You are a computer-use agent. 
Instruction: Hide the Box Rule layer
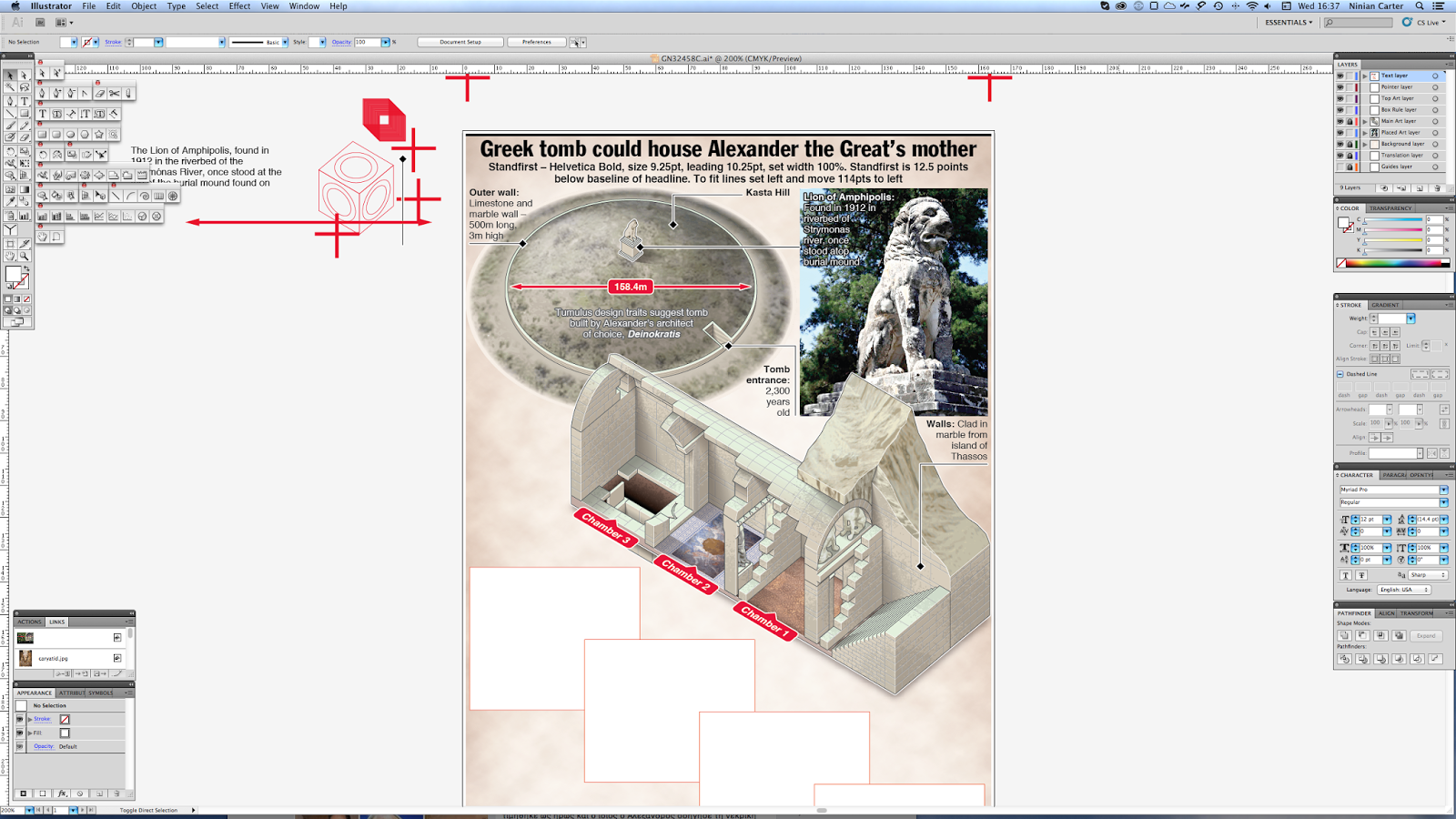click(1340, 110)
